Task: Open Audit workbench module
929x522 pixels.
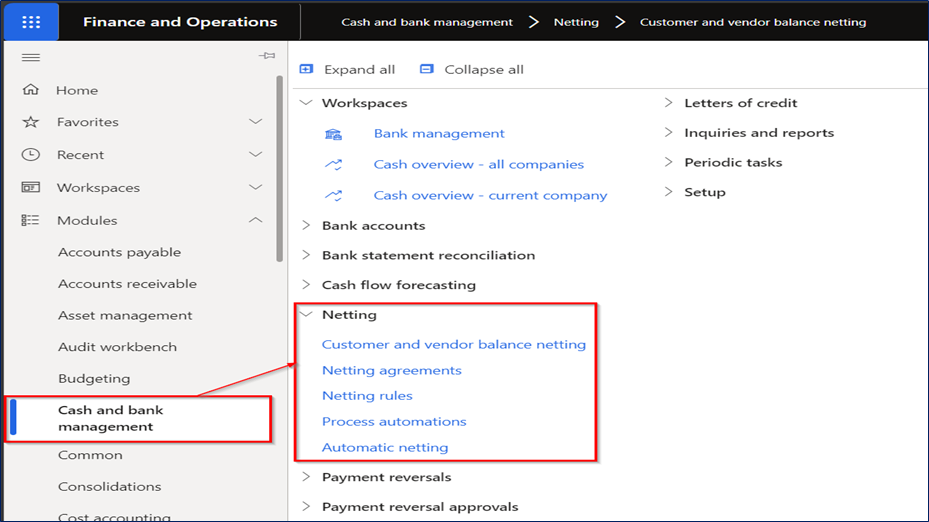Action: point(117,347)
